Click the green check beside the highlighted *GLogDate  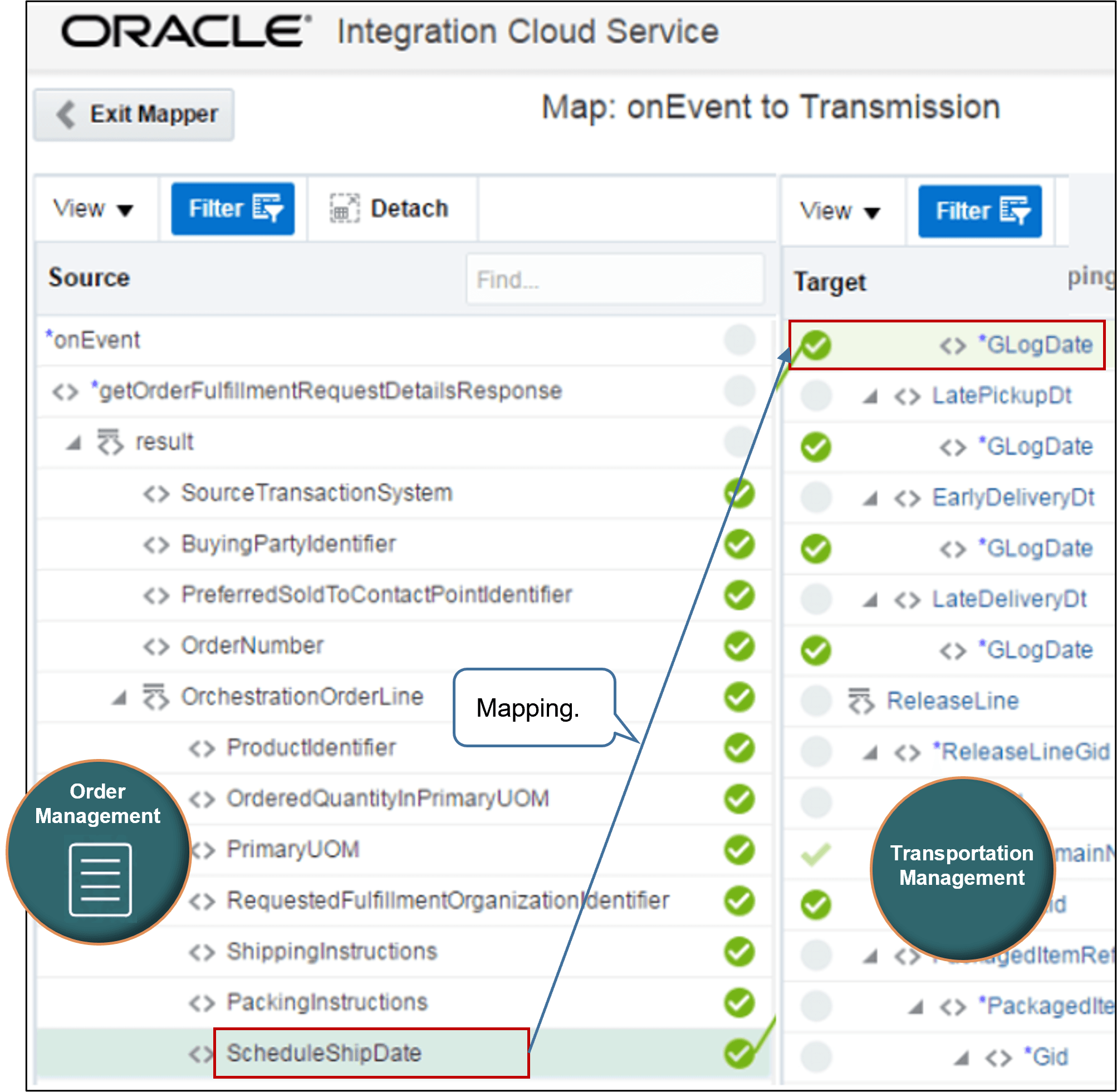pyautogui.click(x=815, y=345)
